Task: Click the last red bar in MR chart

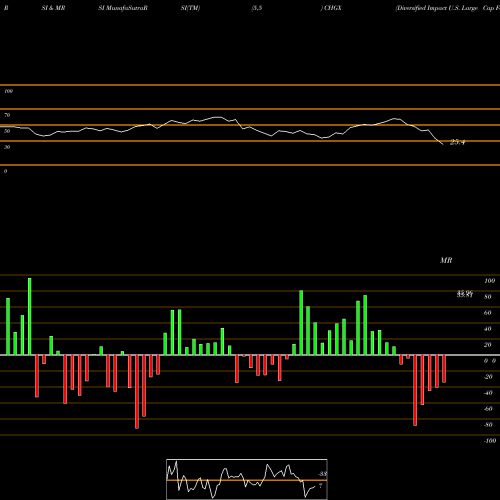Action: click(444, 369)
